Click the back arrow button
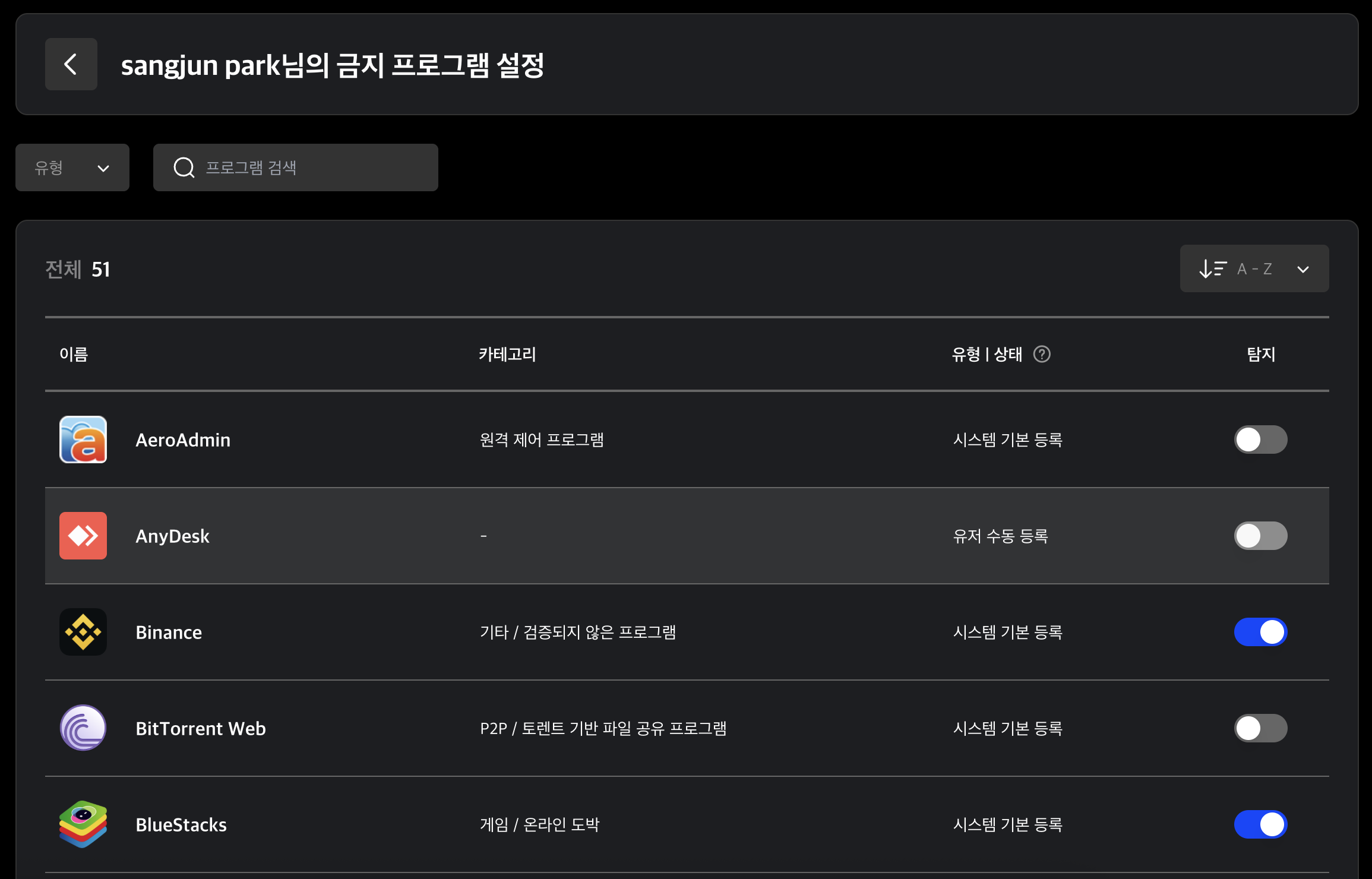 click(x=71, y=64)
